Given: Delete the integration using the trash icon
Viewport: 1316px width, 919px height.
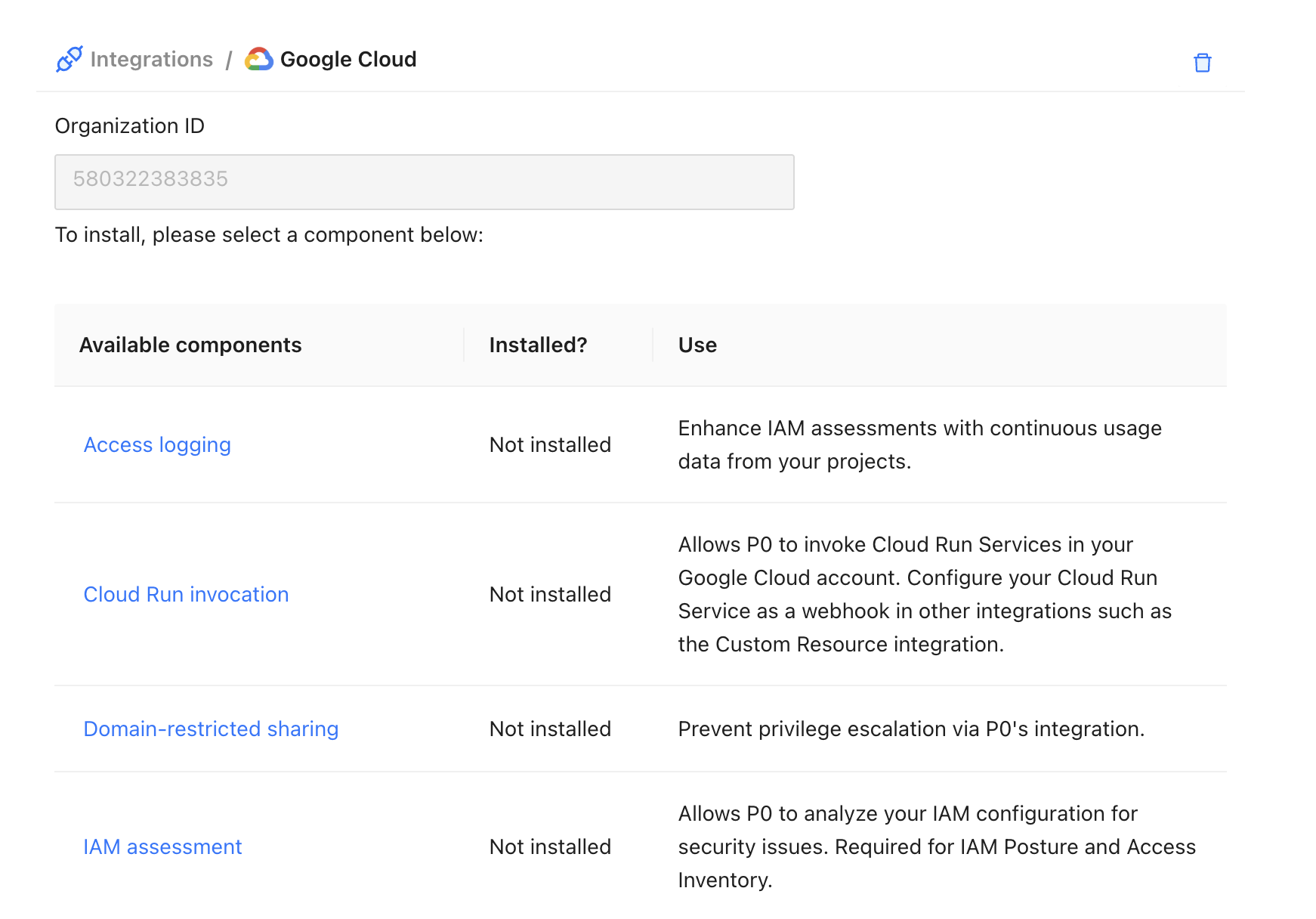Looking at the screenshot, I should pyautogui.click(x=1202, y=63).
